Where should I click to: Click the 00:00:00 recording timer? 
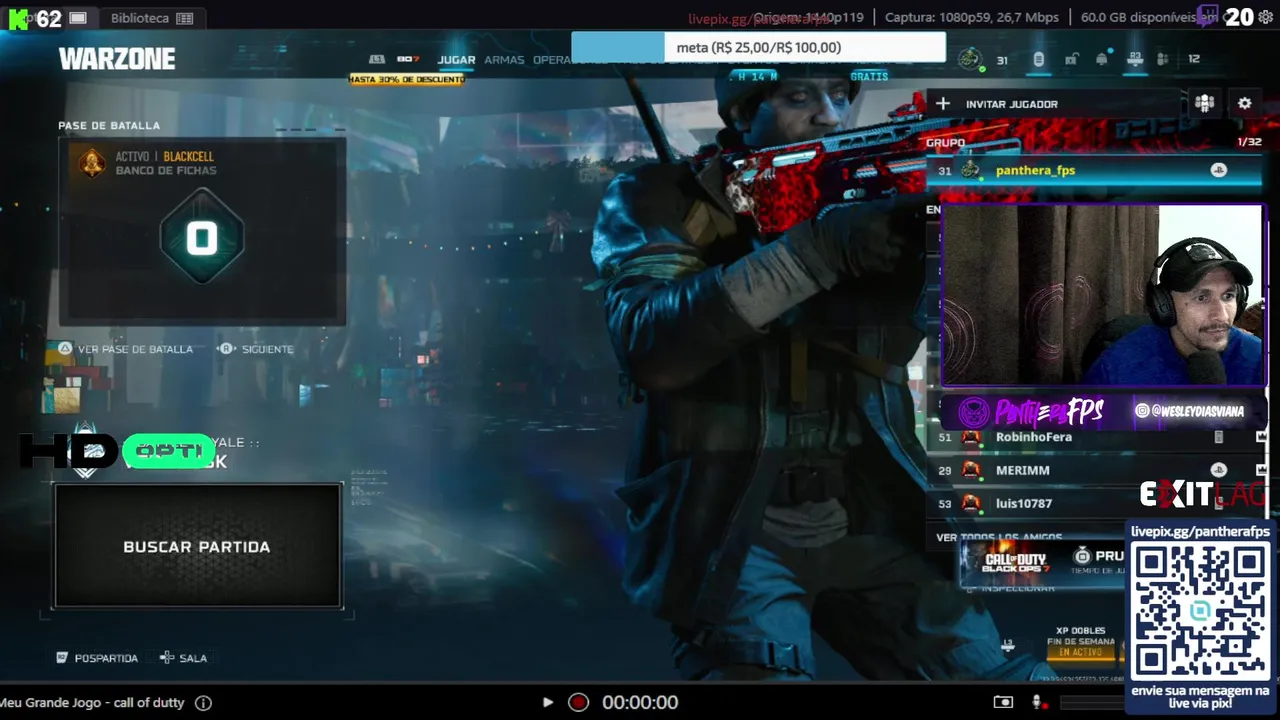point(640,703)
